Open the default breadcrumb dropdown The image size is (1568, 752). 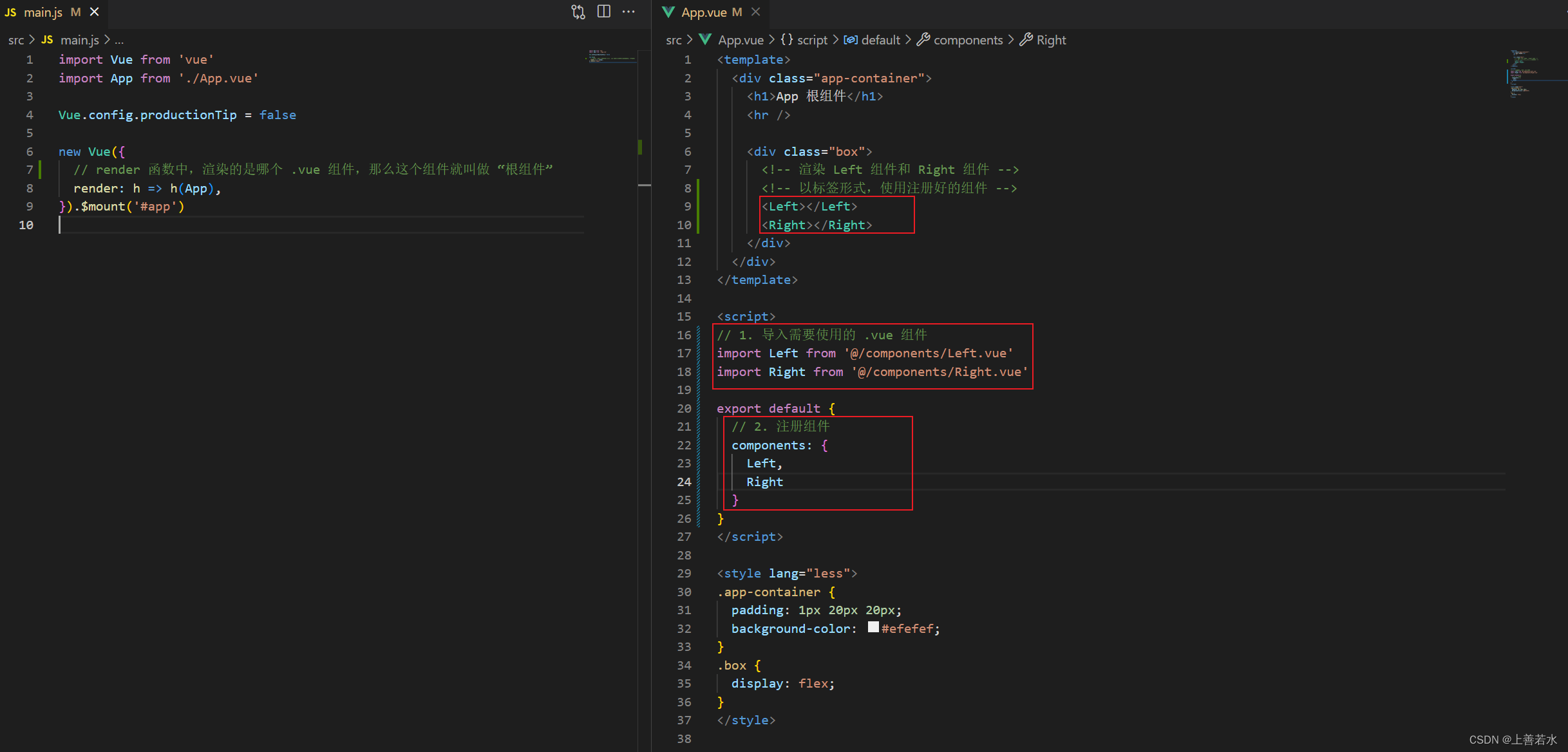880,40
